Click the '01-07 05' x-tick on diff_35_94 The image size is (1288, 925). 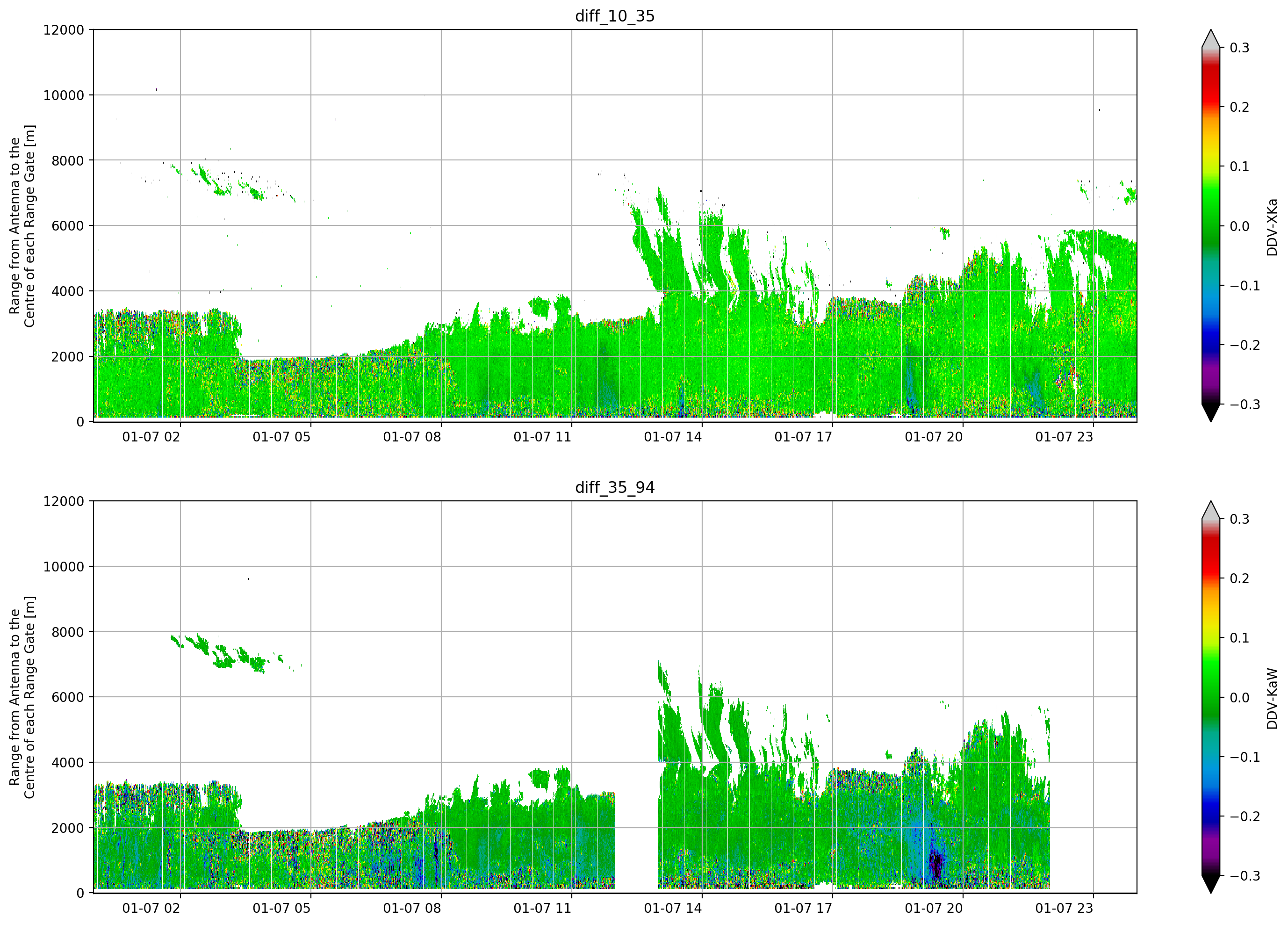coord(282,909)
